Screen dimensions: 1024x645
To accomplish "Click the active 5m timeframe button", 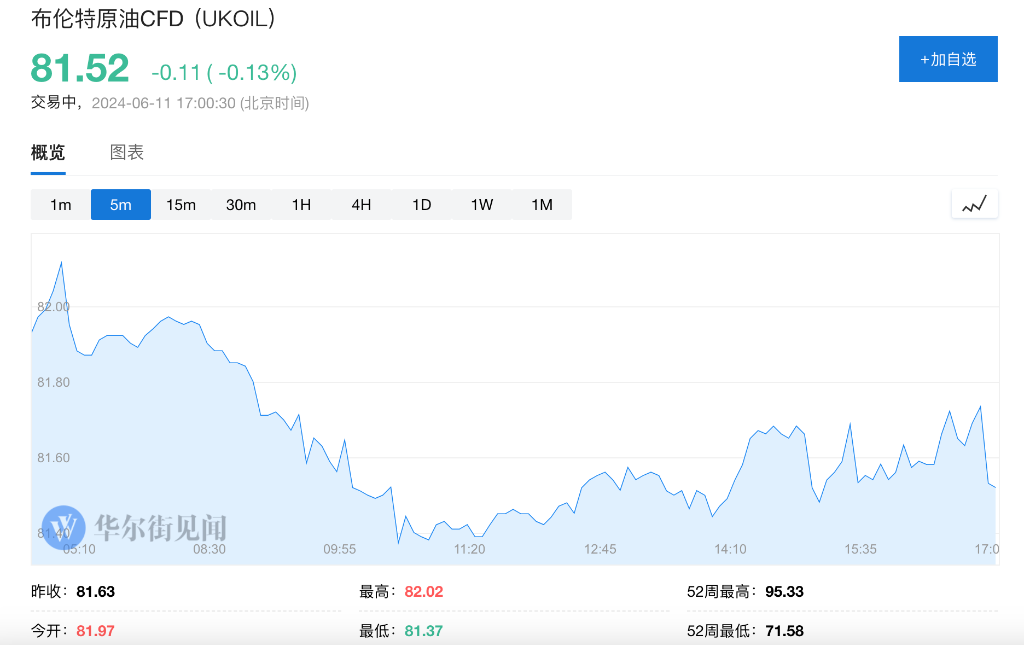I will (x=120, y=204).
